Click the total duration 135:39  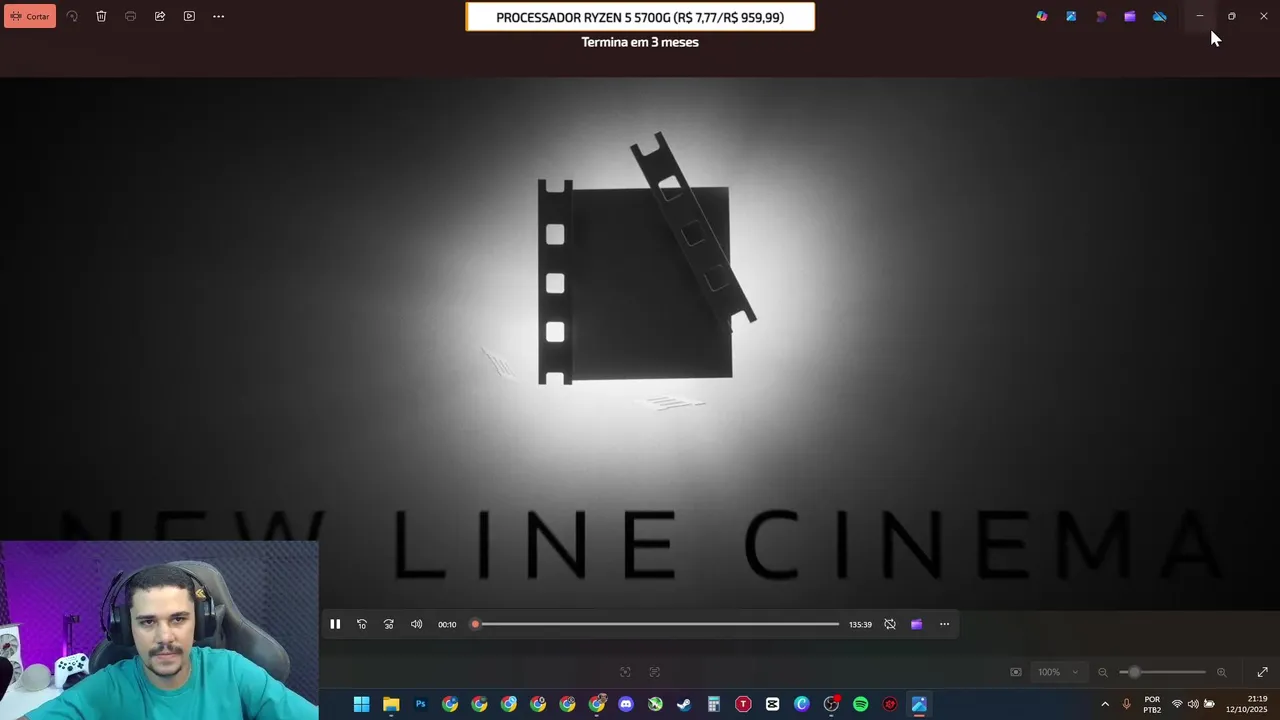coord(860,624)
